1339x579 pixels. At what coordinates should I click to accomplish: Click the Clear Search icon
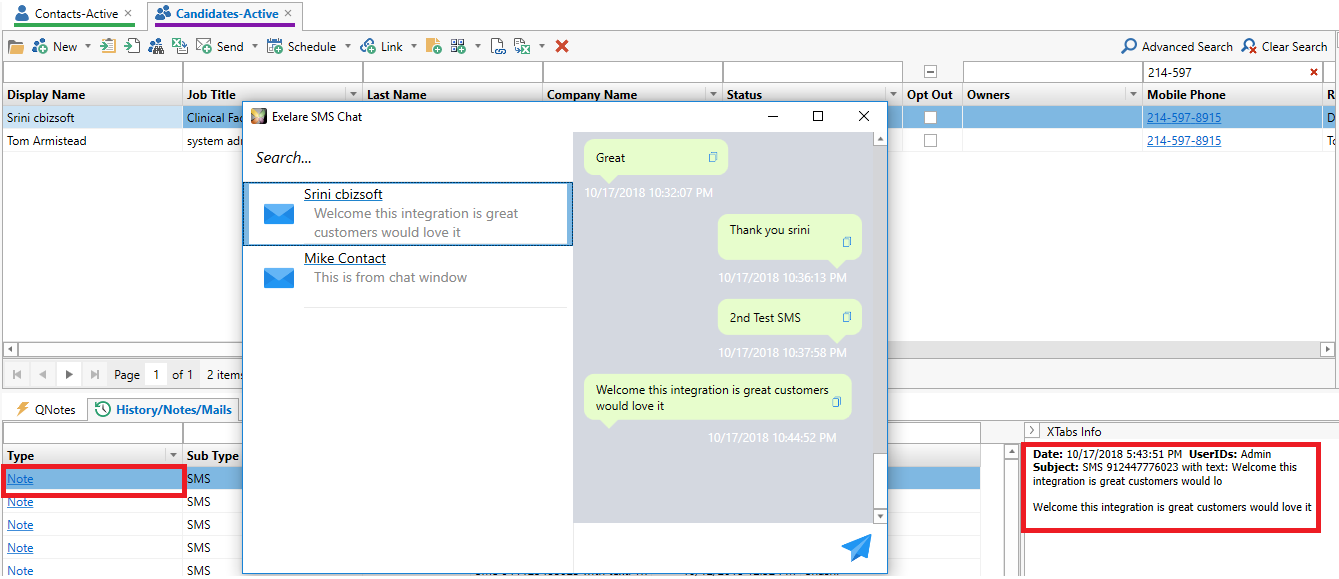pos(1249,46)
